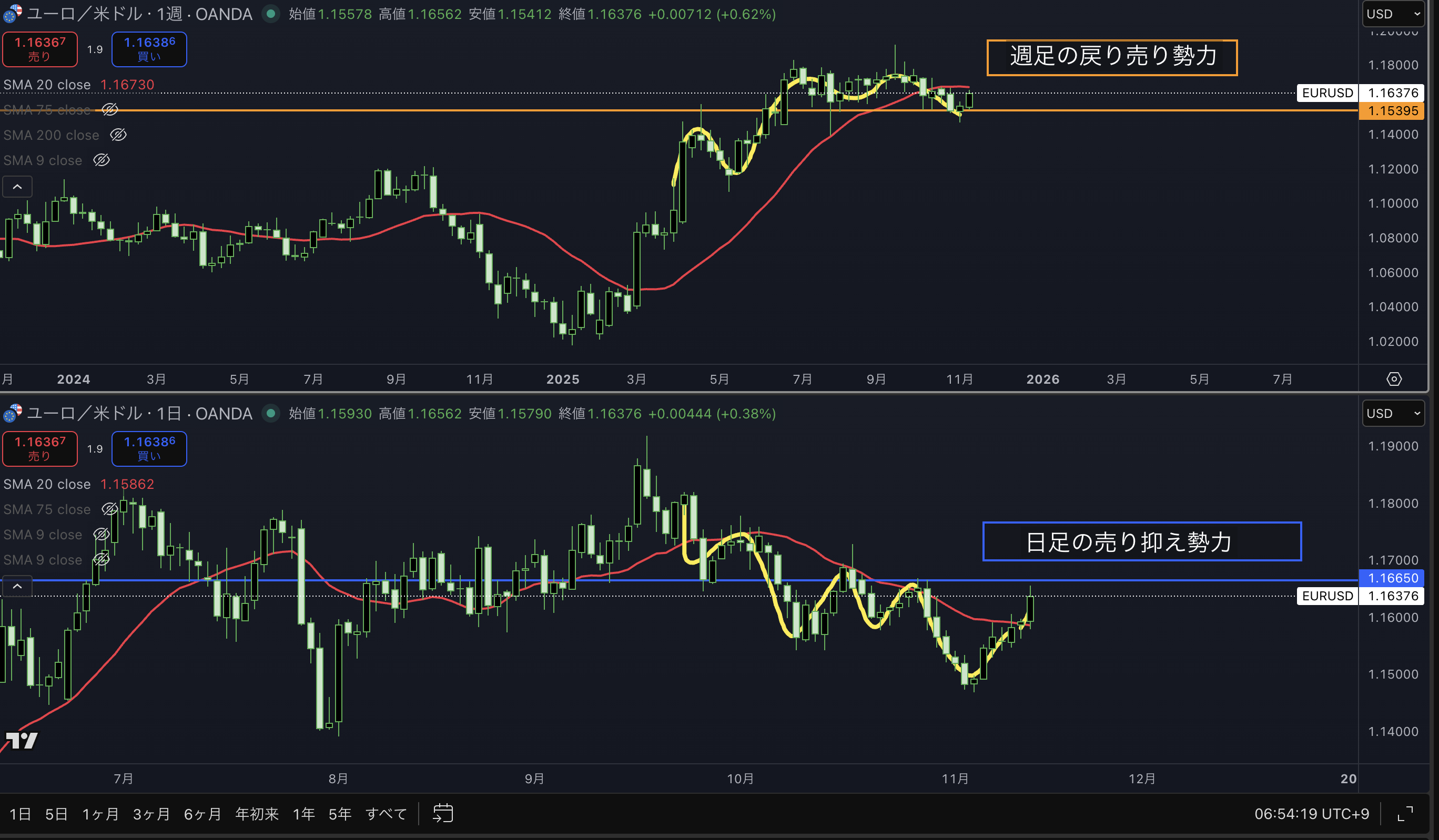Open USD currency dropdown in top chart
1439x840 pixels.
pyautogui.click(x=1393, y=14)
